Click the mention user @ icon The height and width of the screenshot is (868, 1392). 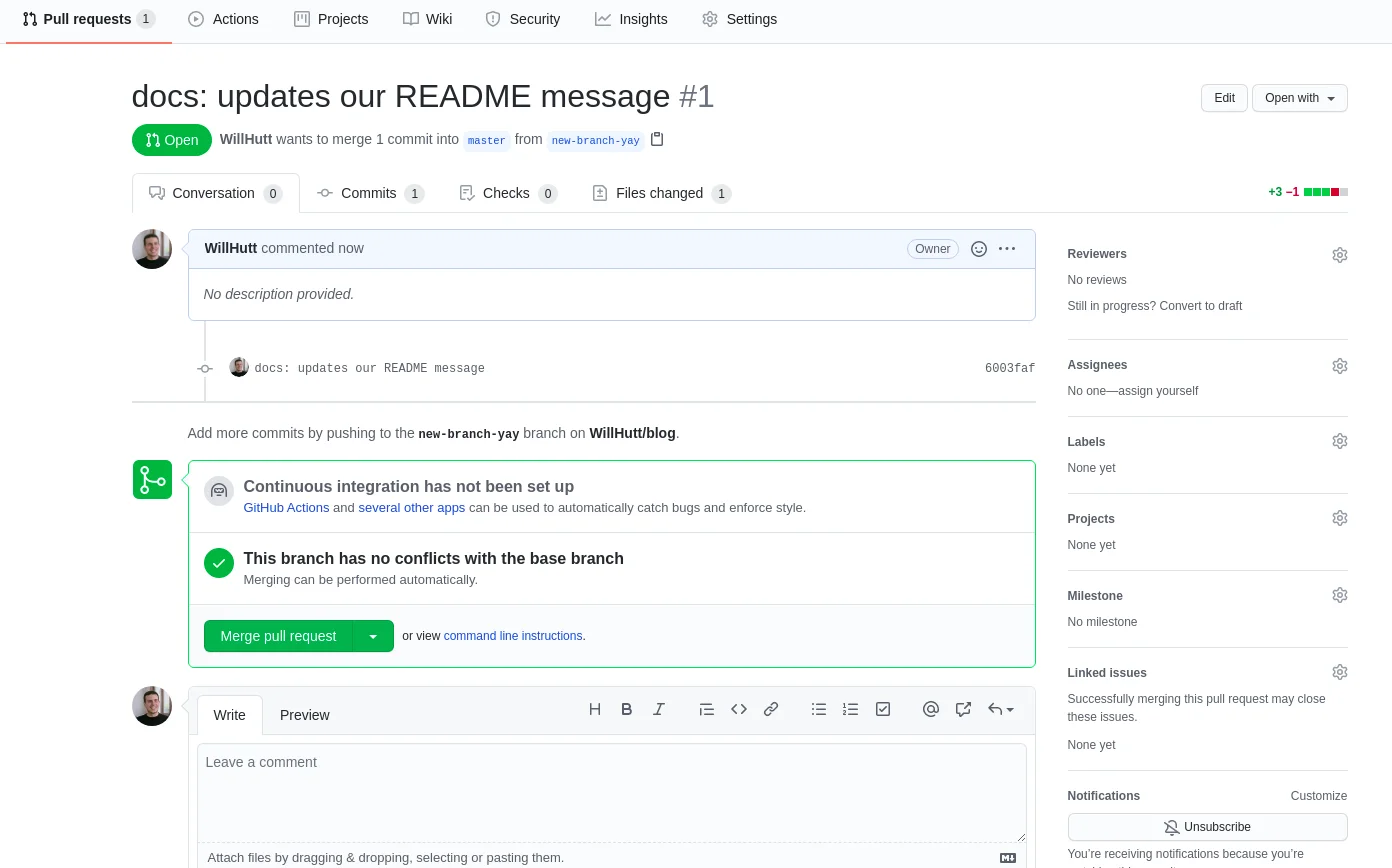point(931,709)
